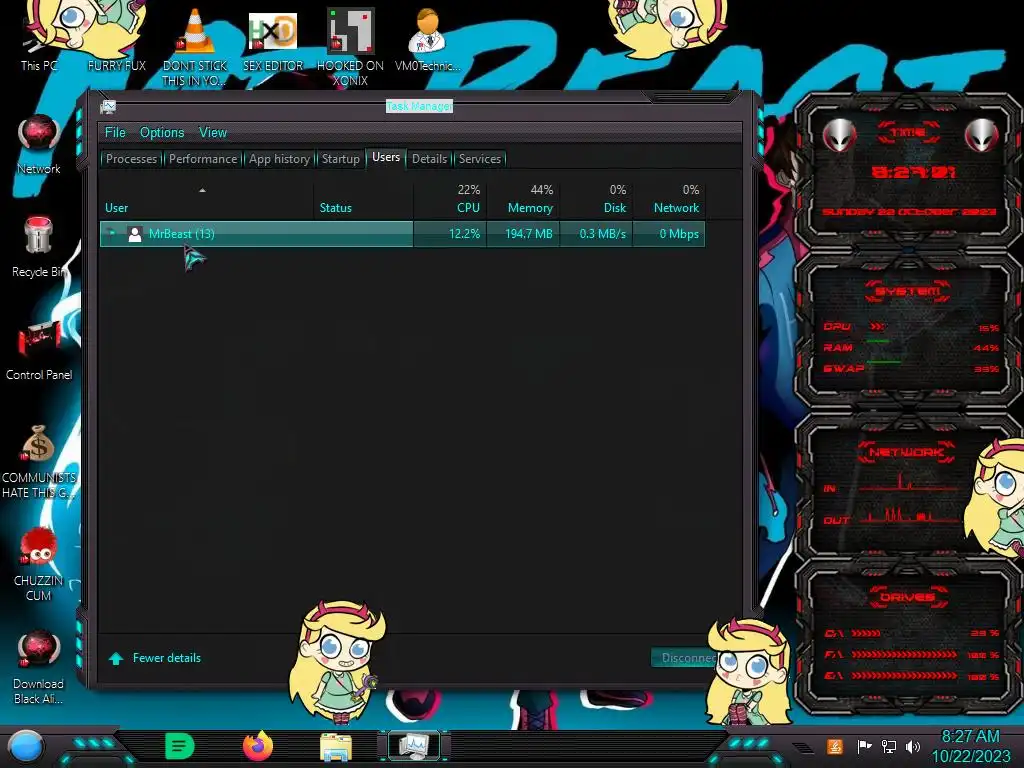Open File Explorer from the taskbar
1024x768 pixels.
click(336, 747)
